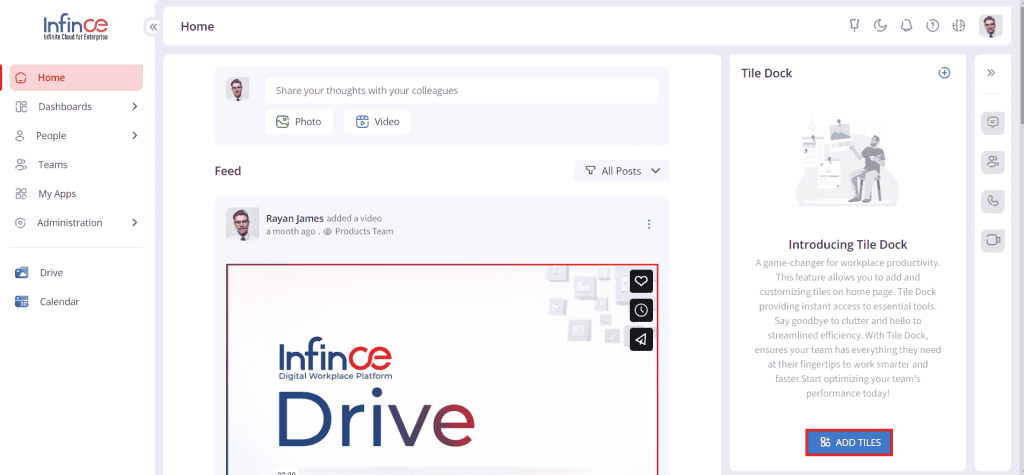1024x475 pixels.
Task: Click Products Team visibility label
Action: click(x=364, y=231)
